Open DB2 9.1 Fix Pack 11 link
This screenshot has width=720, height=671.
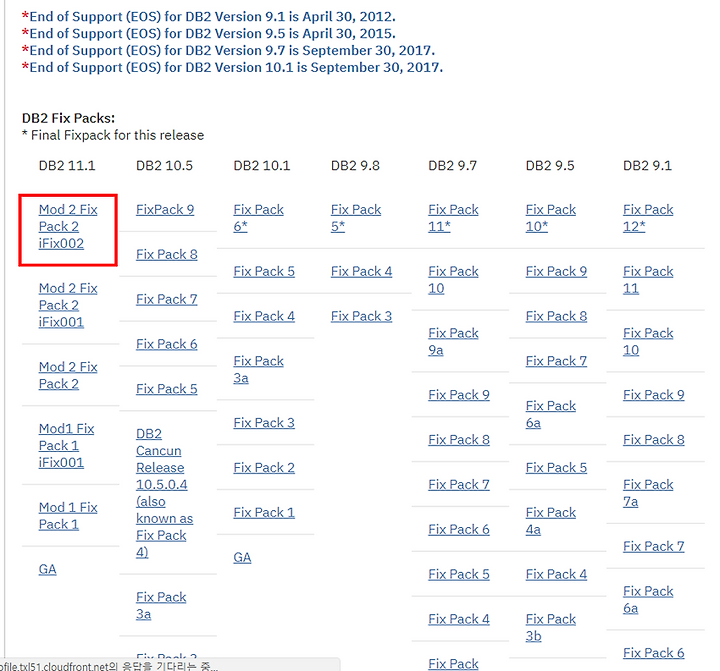coord(648,280)
